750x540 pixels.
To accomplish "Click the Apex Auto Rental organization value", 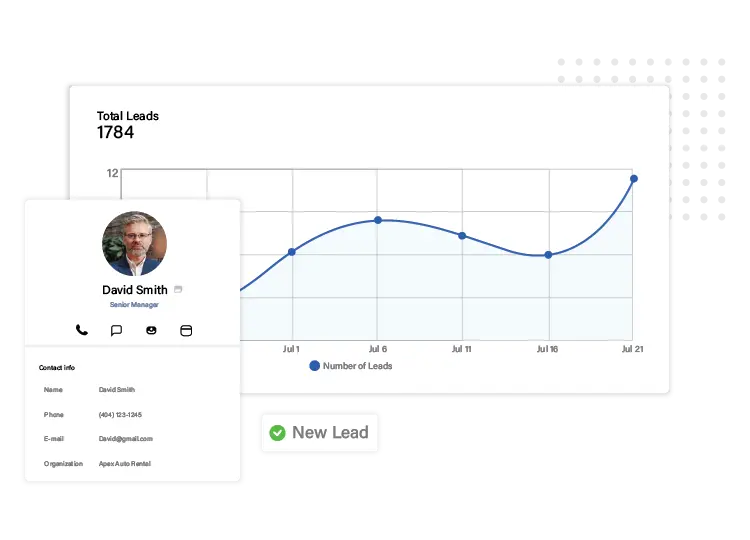I will pyautogui.click(x=125, y=464).
